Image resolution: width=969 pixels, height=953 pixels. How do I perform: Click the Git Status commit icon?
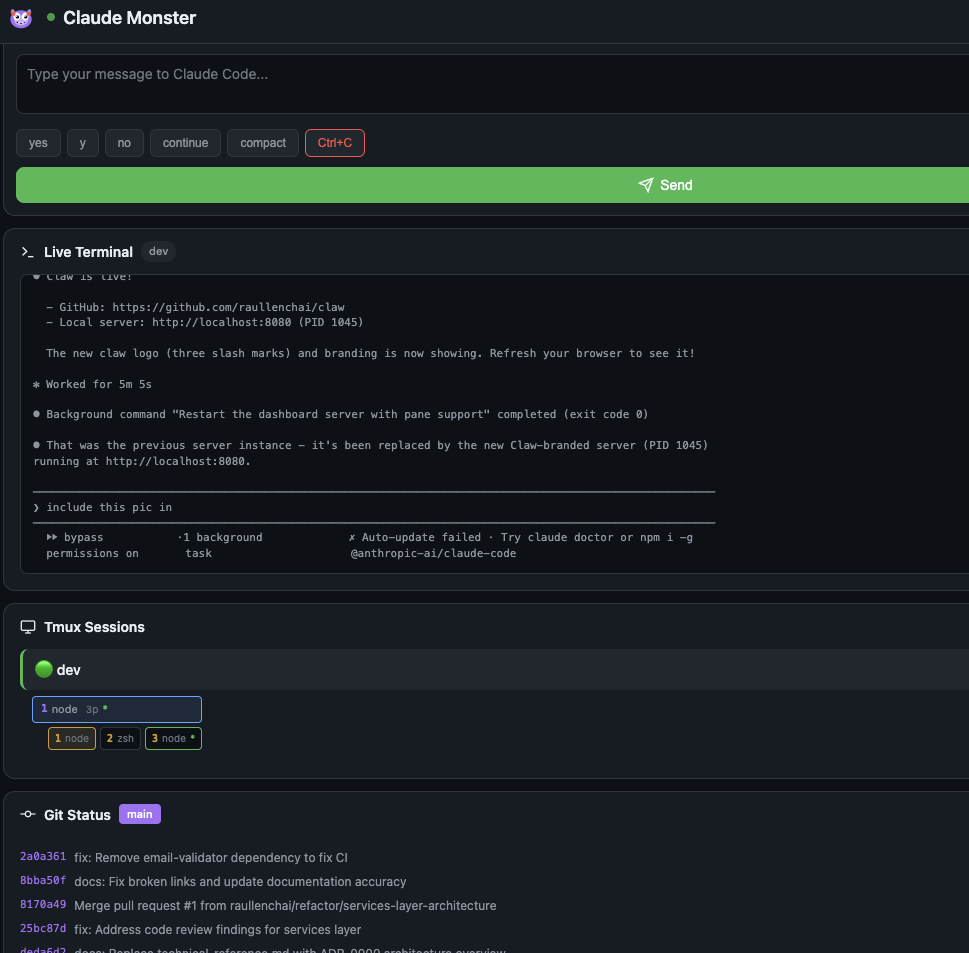pyautogui.click(x=28, y=814)
